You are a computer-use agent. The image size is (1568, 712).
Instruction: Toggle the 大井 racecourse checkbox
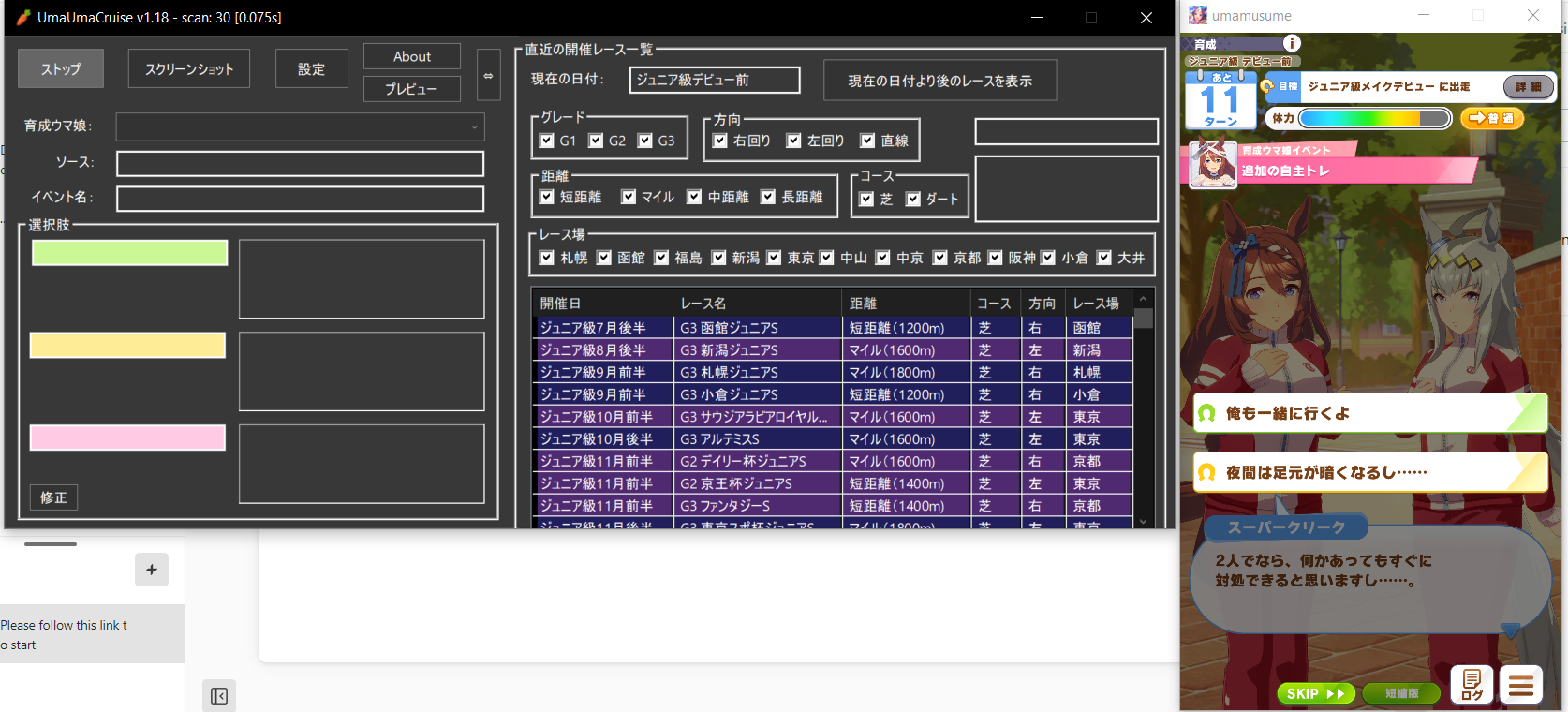coord(1104,258)
